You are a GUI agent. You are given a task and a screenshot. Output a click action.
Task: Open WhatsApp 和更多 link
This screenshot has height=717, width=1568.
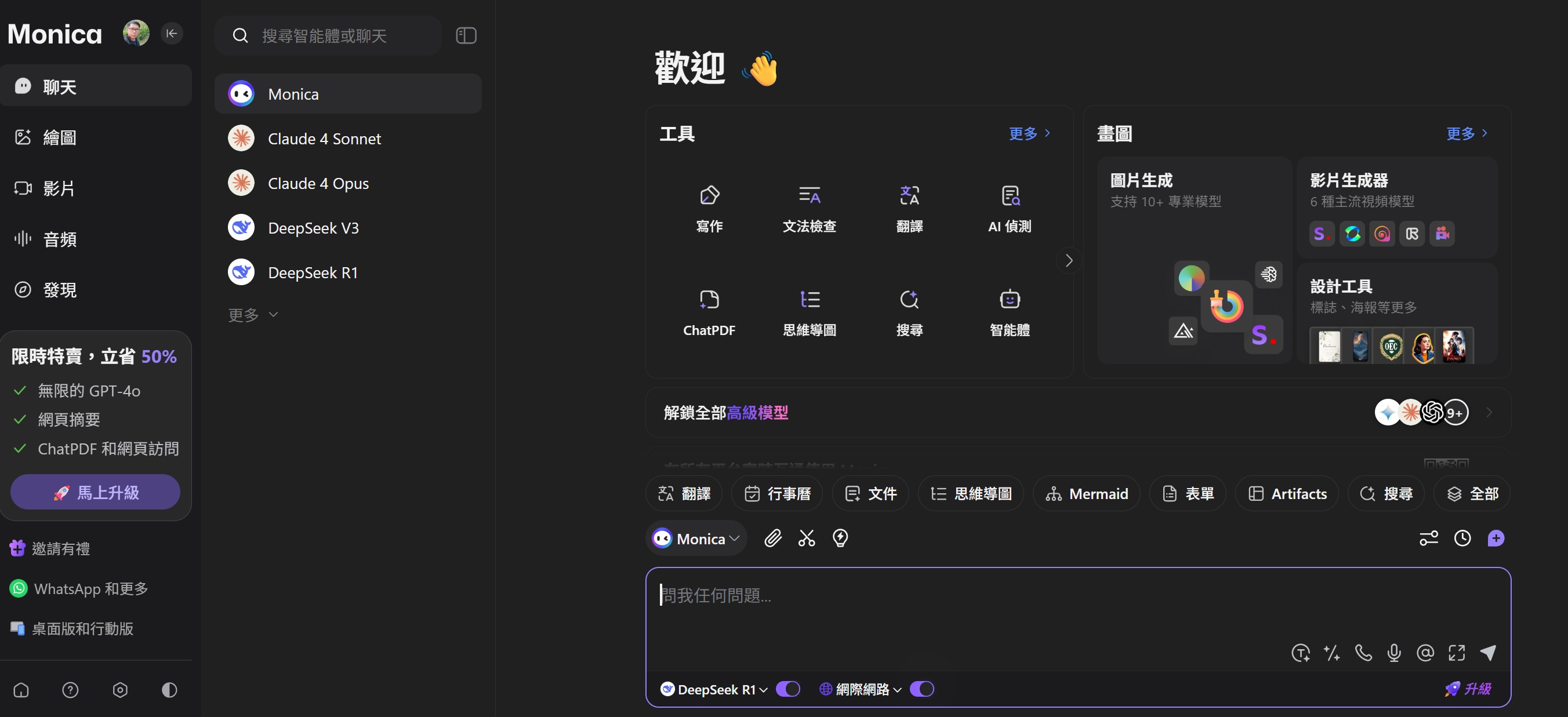coord(79,588)
